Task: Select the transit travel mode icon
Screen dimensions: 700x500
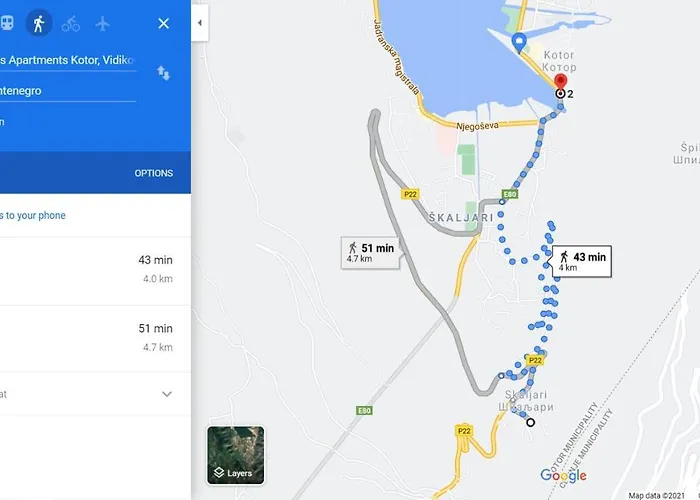Action: coord(7,23)
